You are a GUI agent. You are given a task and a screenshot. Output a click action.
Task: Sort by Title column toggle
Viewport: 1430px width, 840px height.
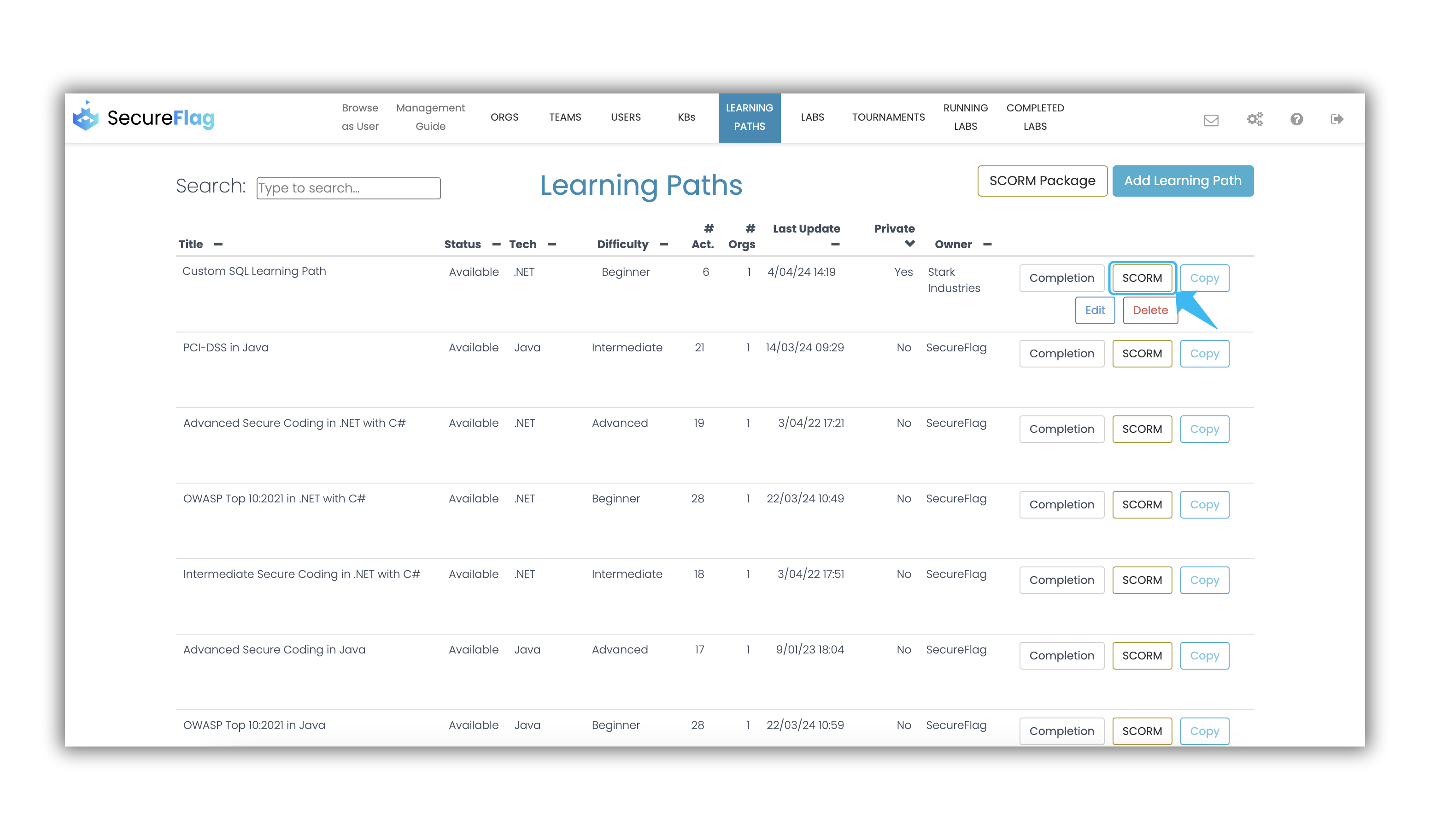pyautogui.click(x=218, y=245)
